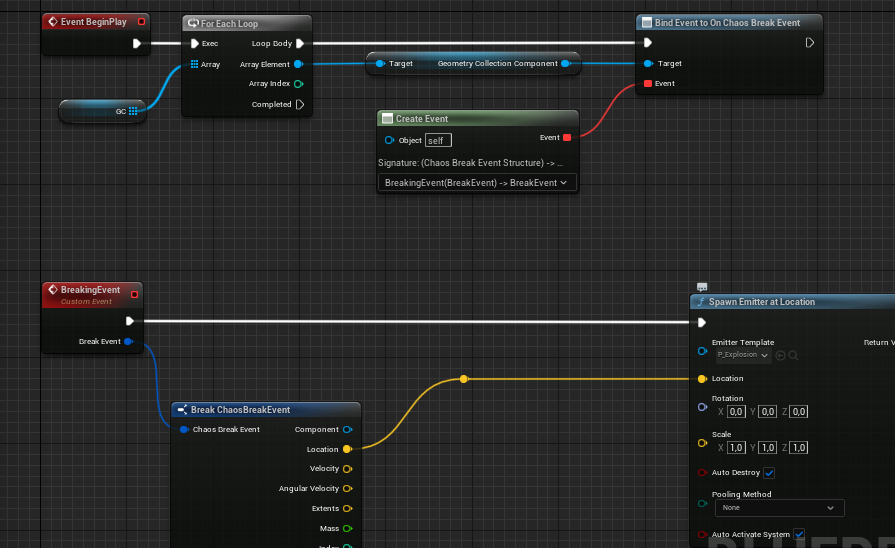Screen dimensions: 895x548
Task: Click Bind Event node exec input pin
Action: [647, 43]
